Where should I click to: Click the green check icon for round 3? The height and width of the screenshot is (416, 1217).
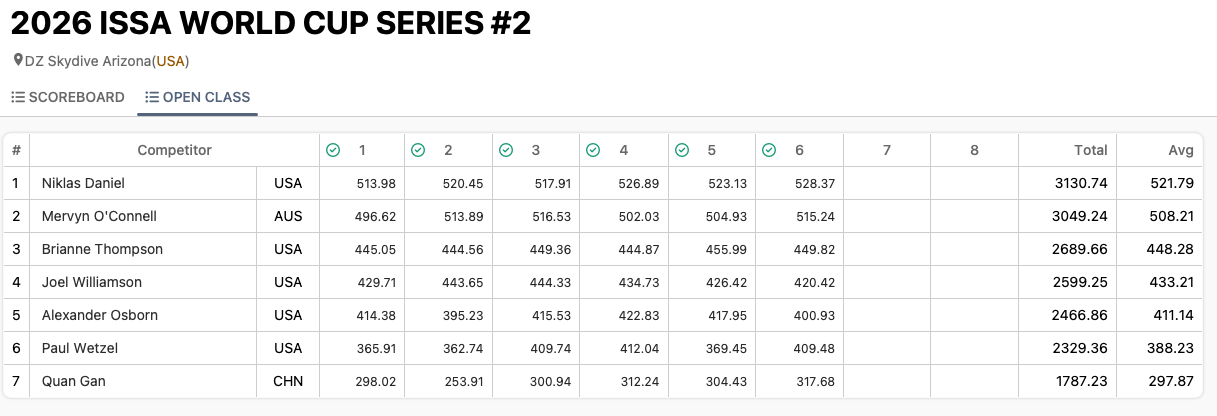[x=506, y=150]
